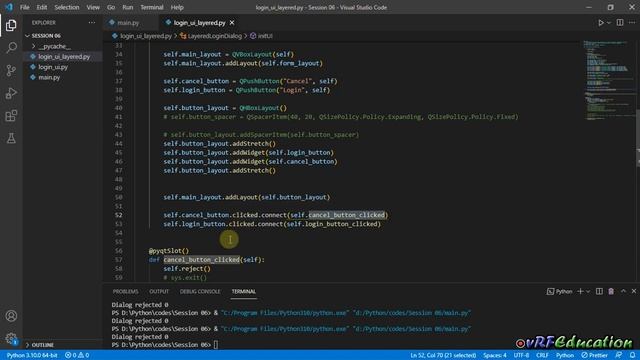Split the terminal panel

599,291
